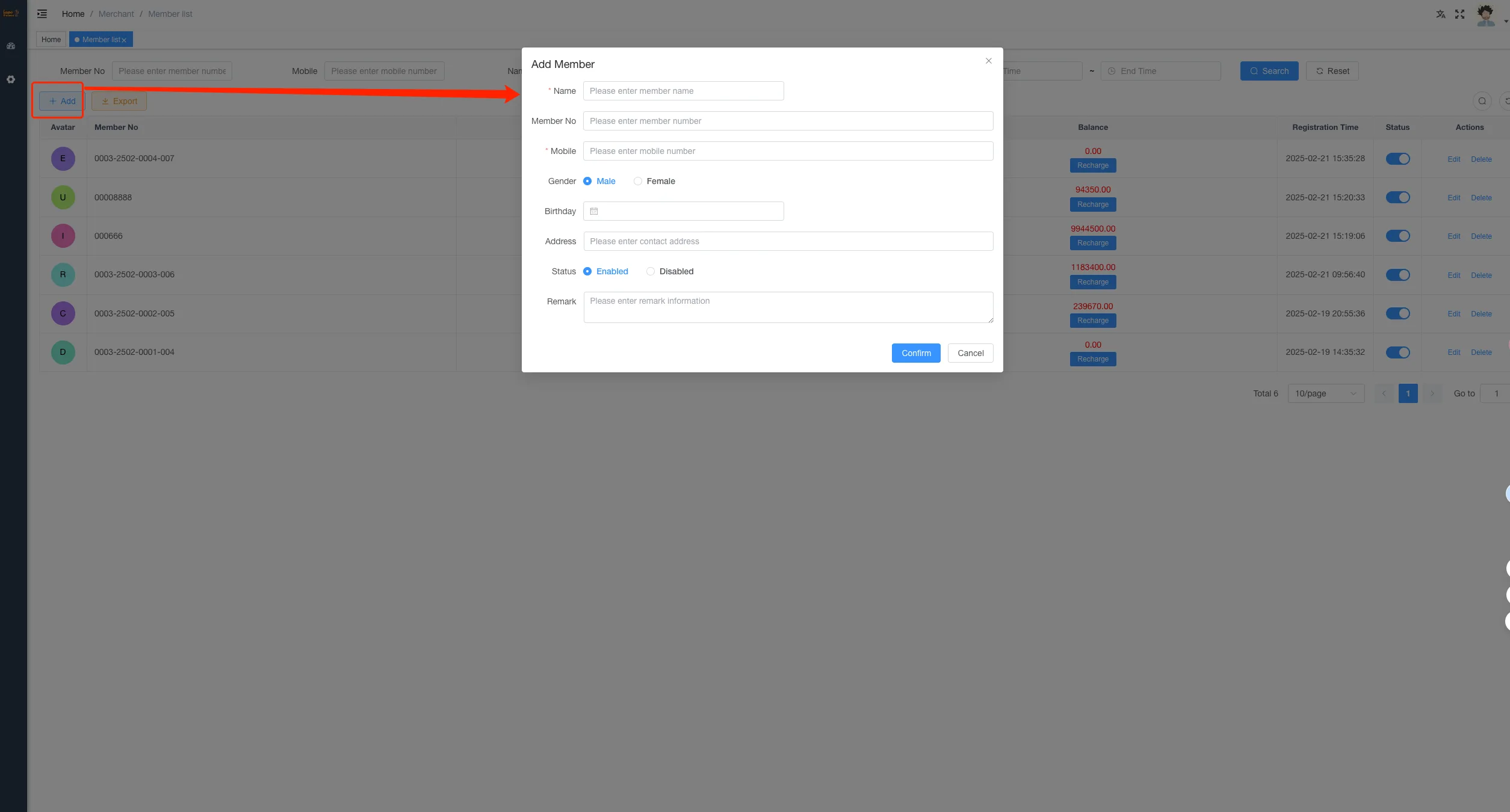This screenshot has width=1510, height=812.
Task: Open the dashboard icon in left sidebar
Action: click(11, 46)
